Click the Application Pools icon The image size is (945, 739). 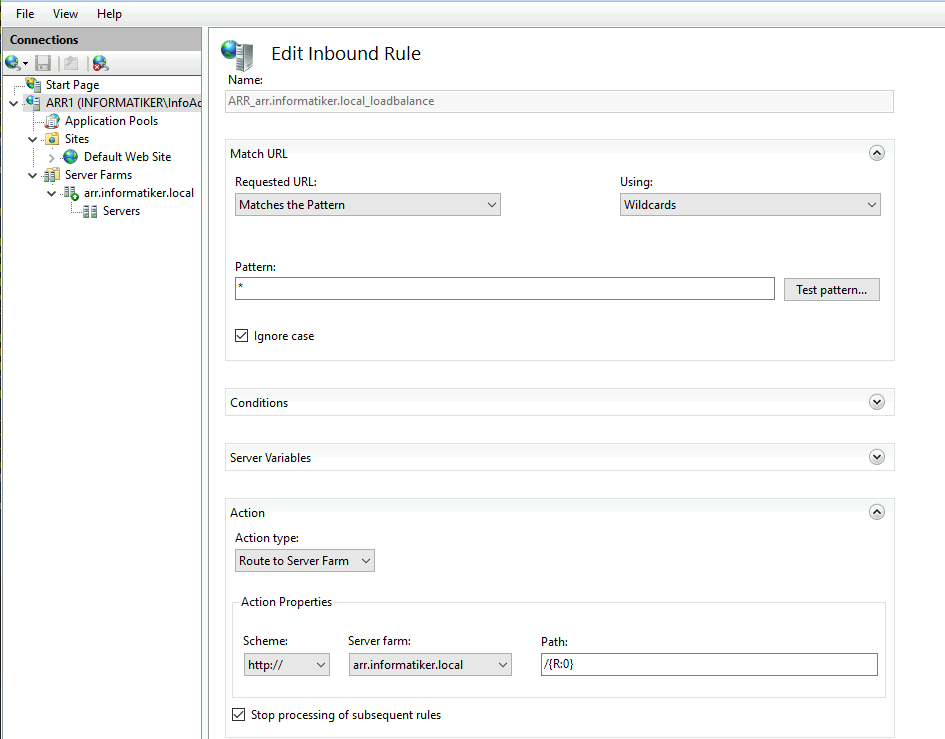click(x=52, y=121)
